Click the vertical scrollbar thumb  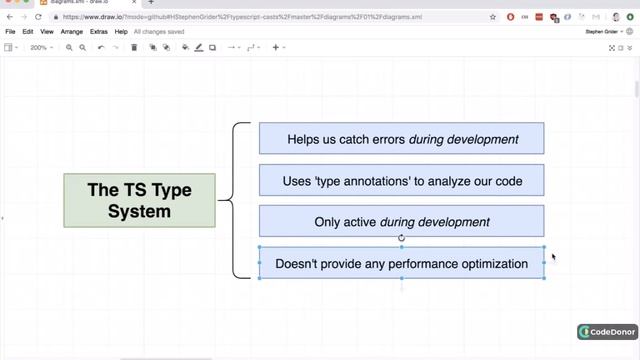(x=637, y=89)
